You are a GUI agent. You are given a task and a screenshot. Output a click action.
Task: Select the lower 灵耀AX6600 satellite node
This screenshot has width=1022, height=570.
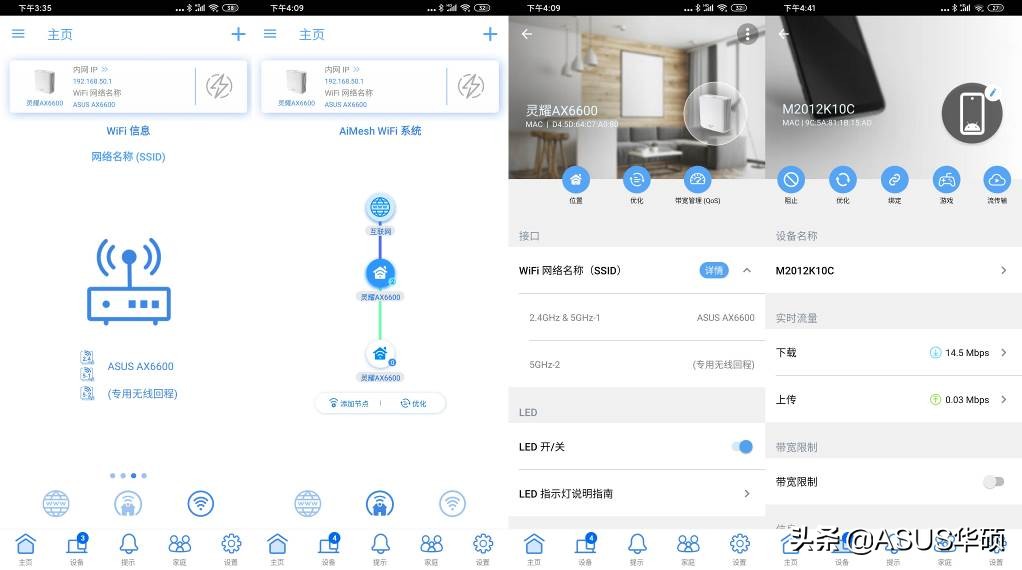[380, 354]
